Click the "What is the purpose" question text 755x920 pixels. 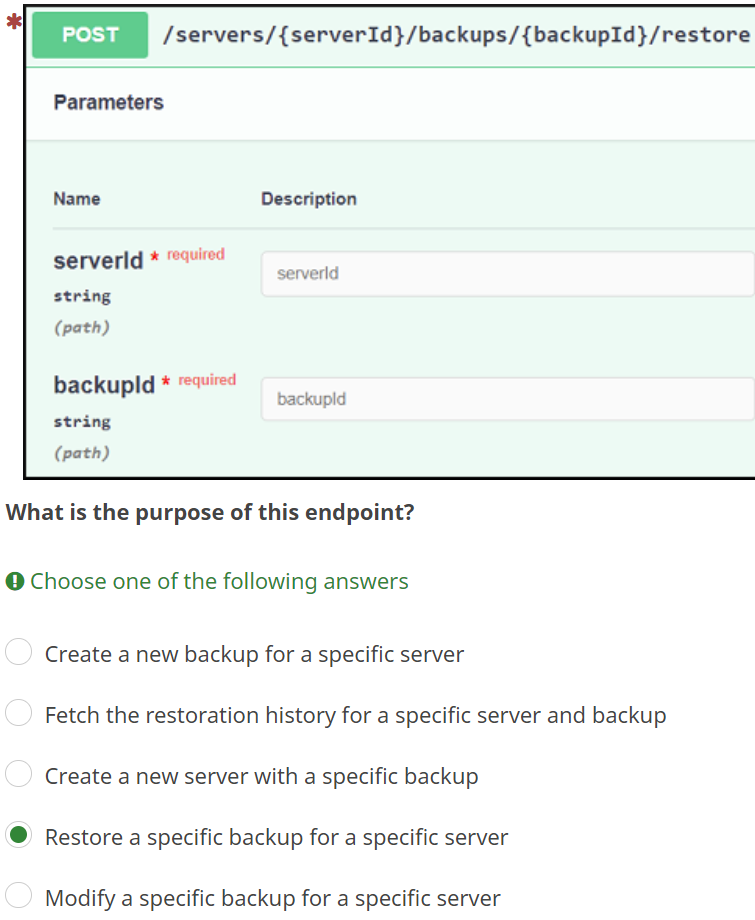(210, 513)
